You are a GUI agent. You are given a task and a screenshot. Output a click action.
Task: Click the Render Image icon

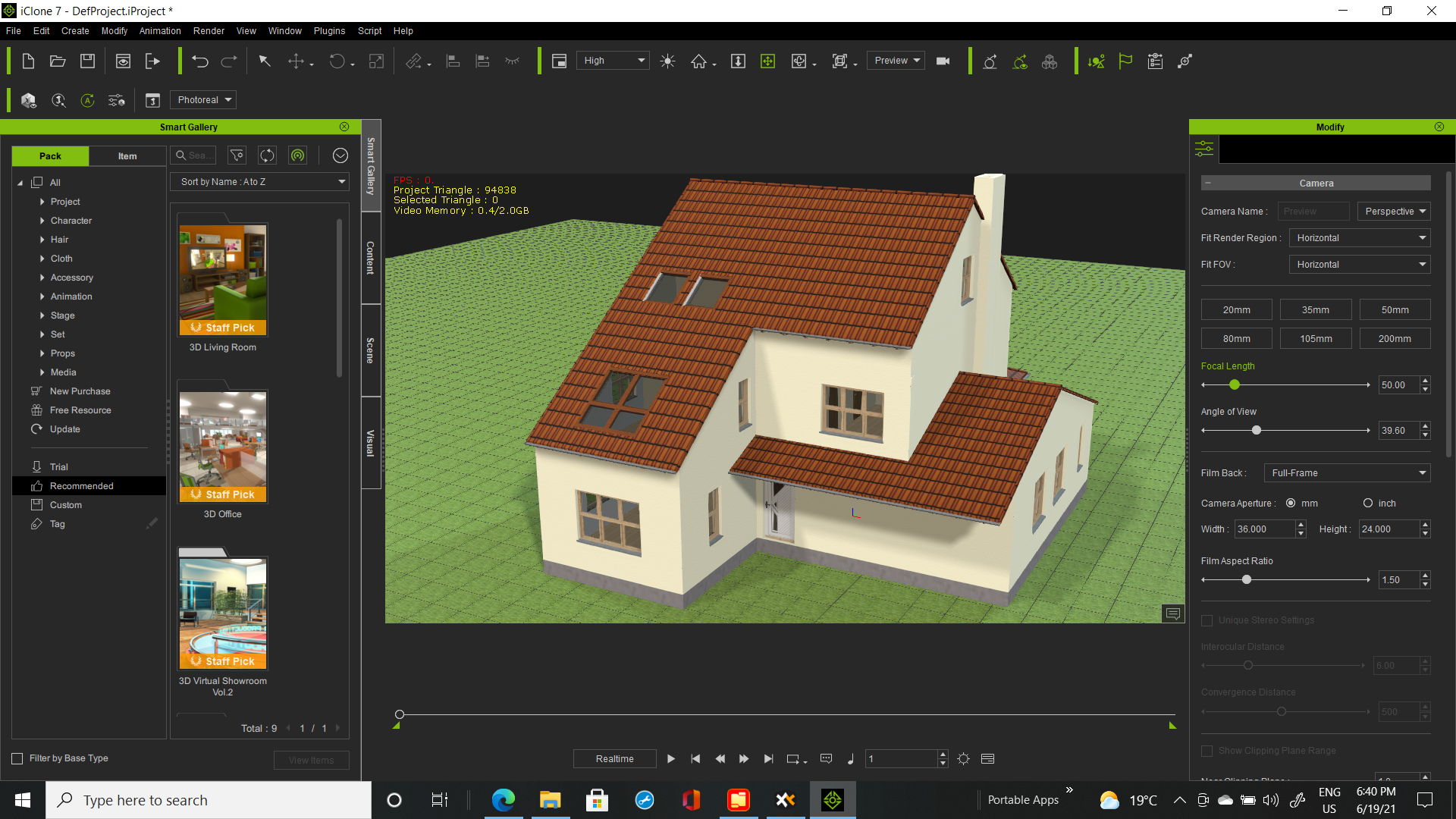point(123,61)
